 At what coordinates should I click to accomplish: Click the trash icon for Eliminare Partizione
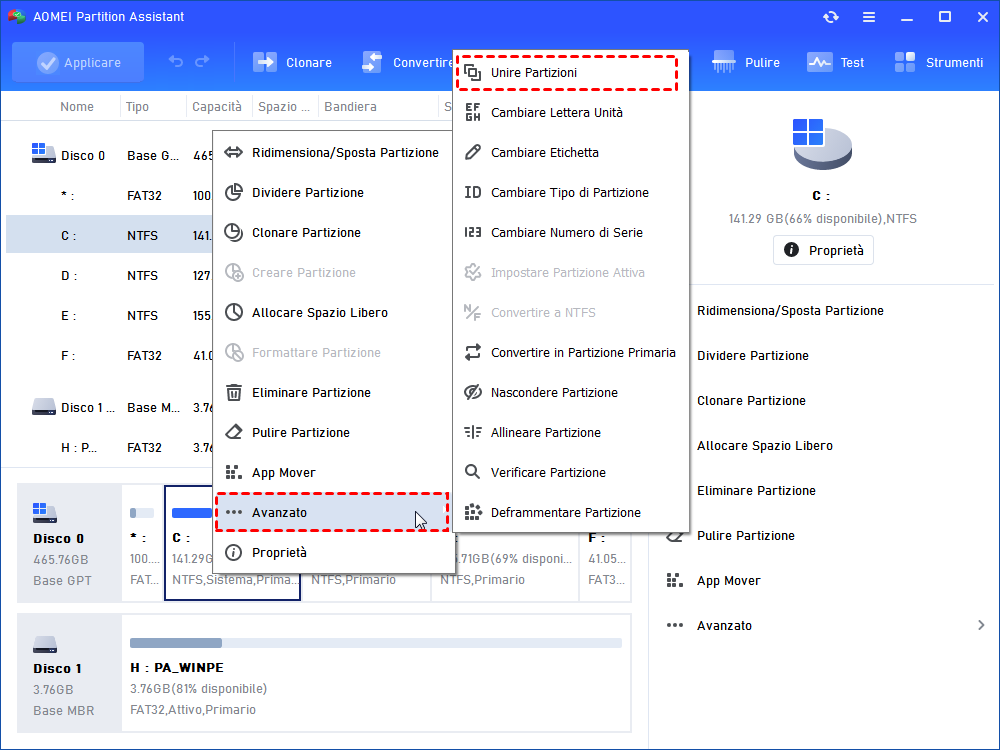coord(233,393)
